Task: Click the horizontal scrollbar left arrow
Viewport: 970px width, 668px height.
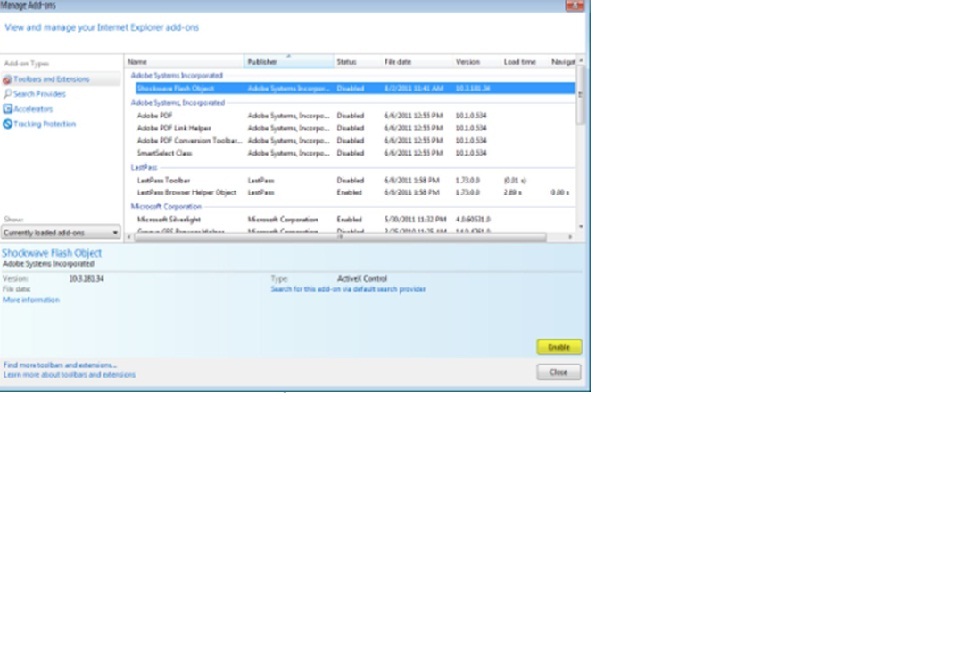Action: pos(129,237)
